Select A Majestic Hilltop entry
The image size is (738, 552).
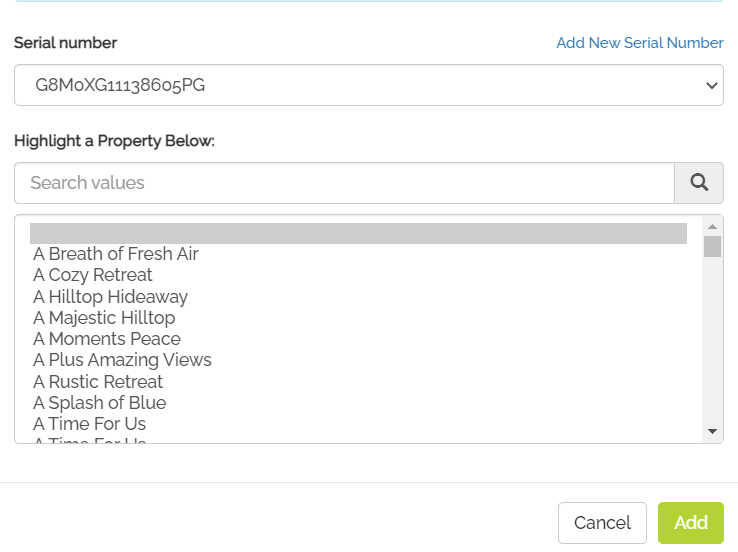click(x=104, y=318)
